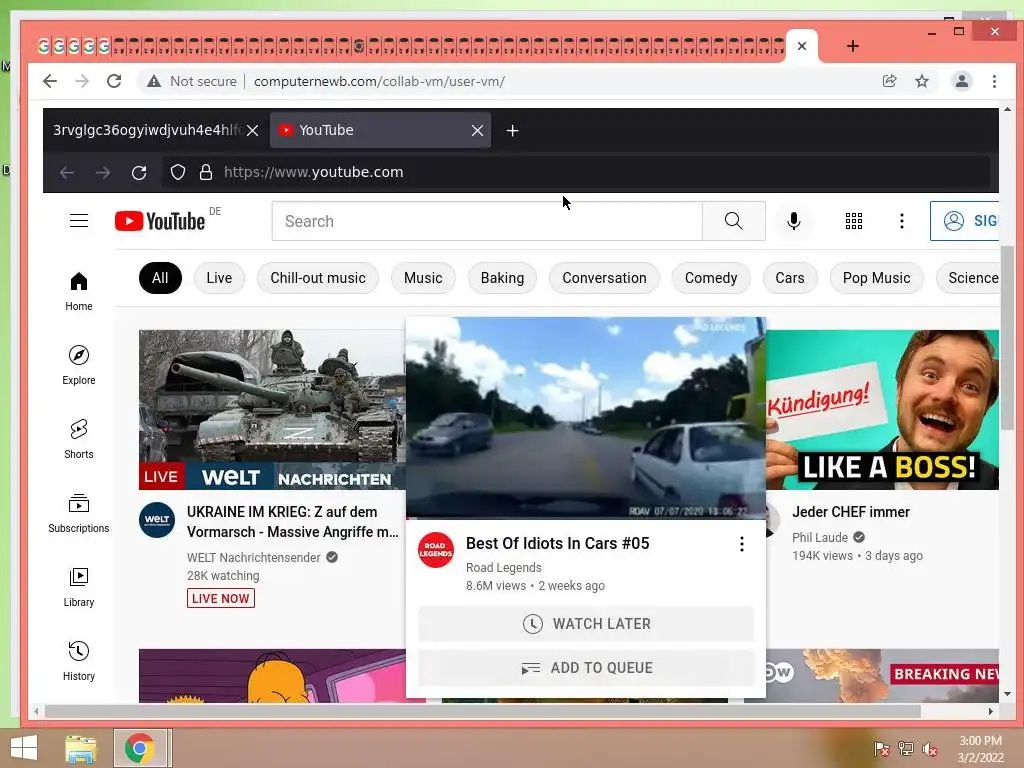This screenshot has height=768, width=1024.
Task: Open Explore in sidebar
Action: pos(79,365)
